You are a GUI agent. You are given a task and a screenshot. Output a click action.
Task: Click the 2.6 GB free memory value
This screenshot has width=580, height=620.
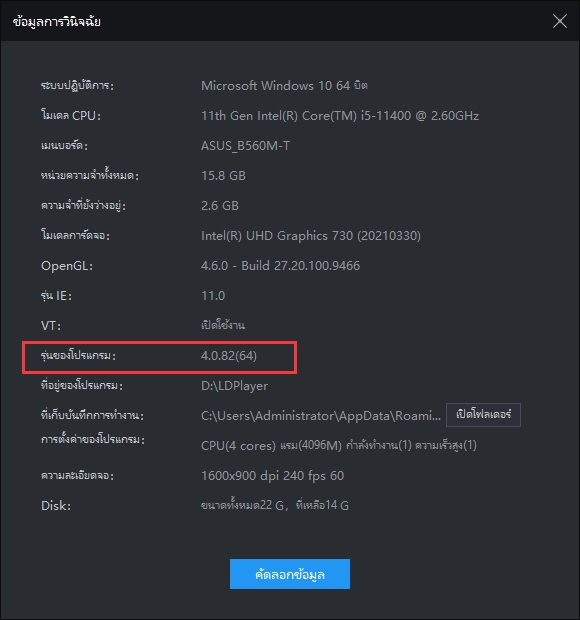pyautogui.click(x=220, y=206)
